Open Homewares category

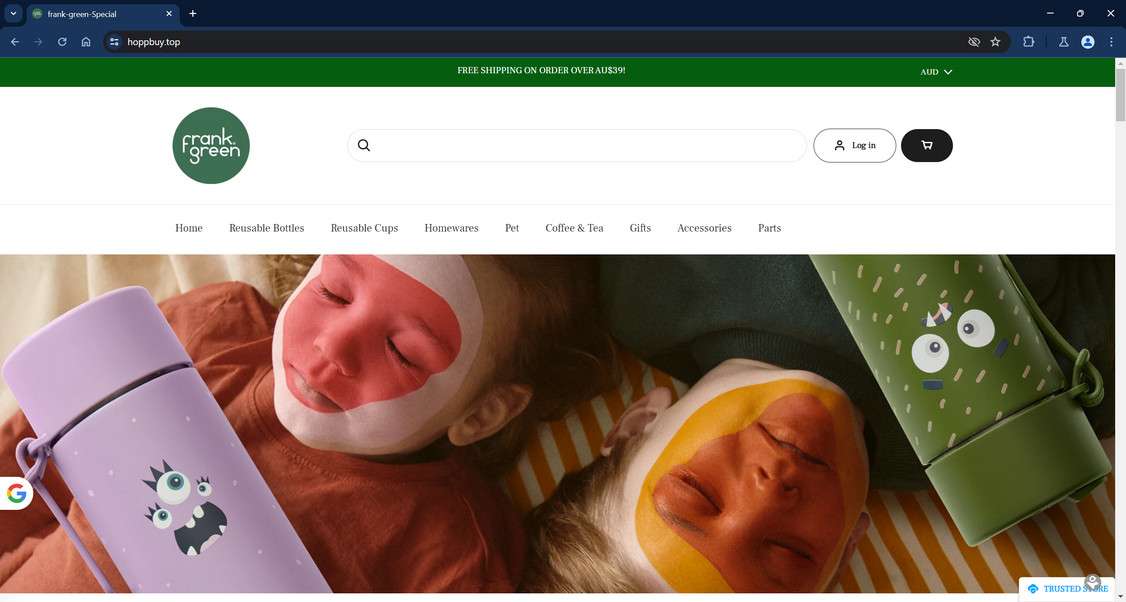(451, 228)
